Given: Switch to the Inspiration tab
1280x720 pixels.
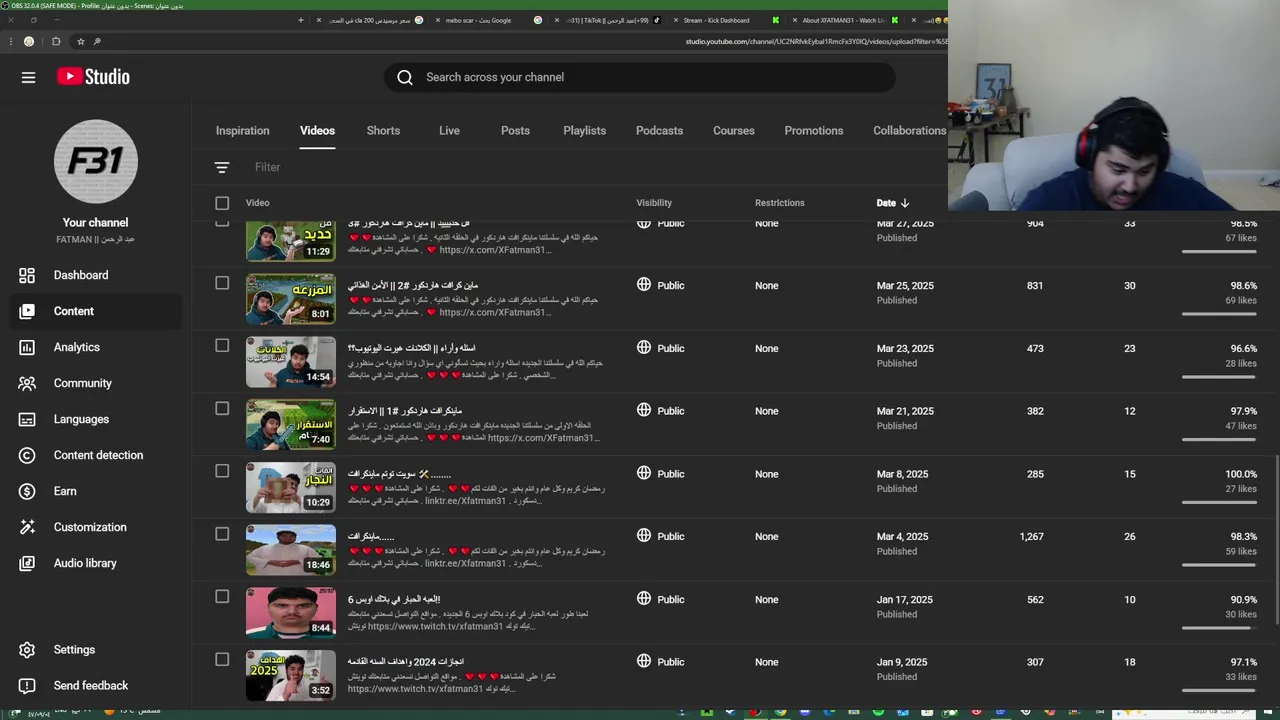Looking at the screenshot, I should click(x=242, y=131).
